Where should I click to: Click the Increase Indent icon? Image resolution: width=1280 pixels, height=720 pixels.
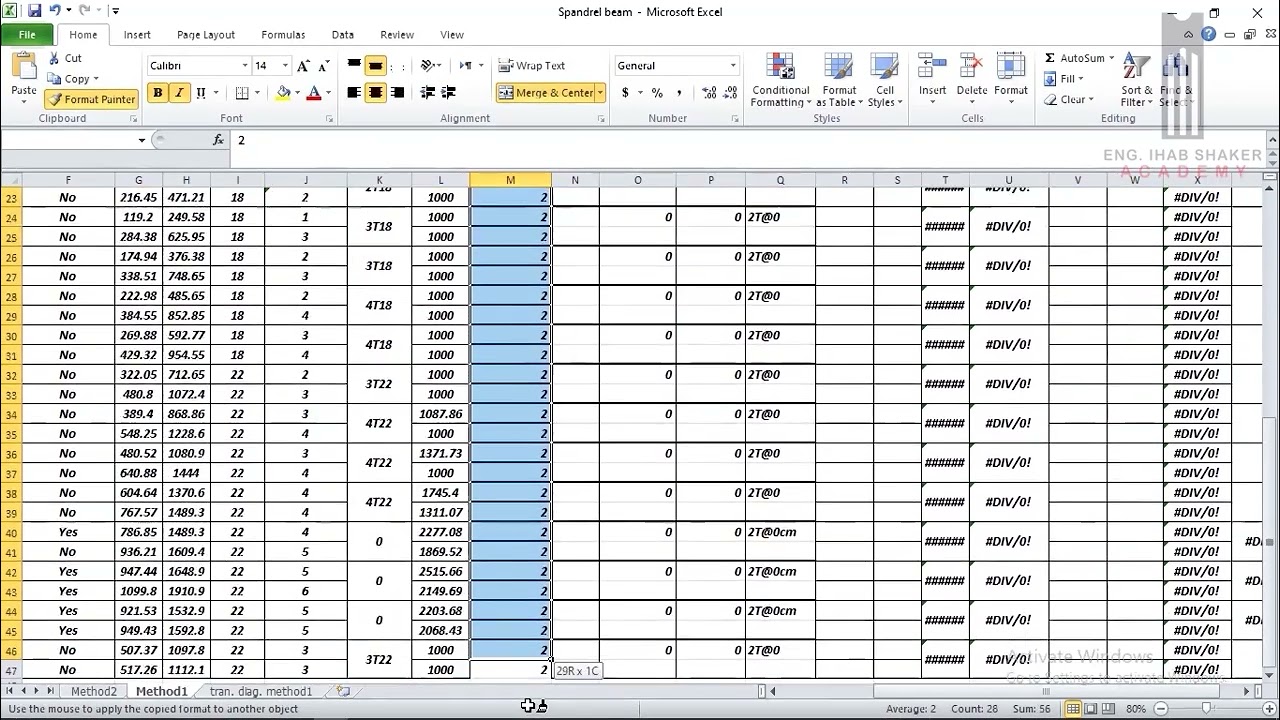[450, 93]
